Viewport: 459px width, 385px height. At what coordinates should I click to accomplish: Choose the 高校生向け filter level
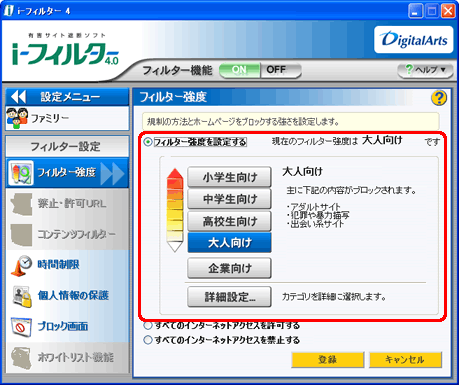[229, 221]
